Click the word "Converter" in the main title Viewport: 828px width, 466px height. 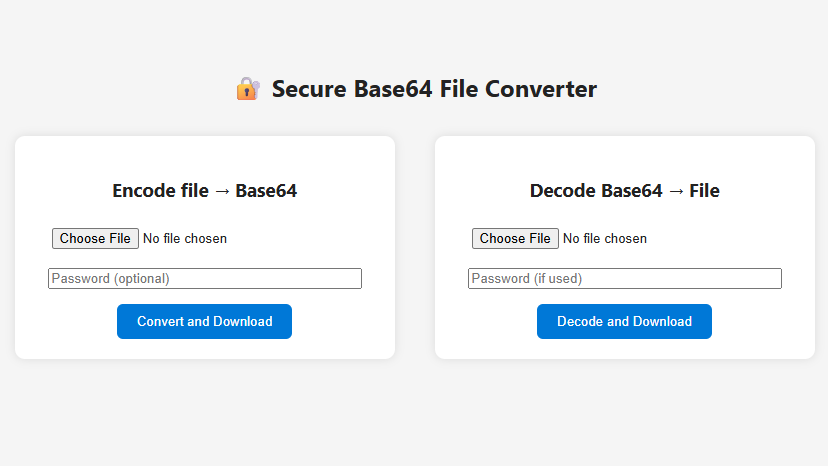[541, 89]
